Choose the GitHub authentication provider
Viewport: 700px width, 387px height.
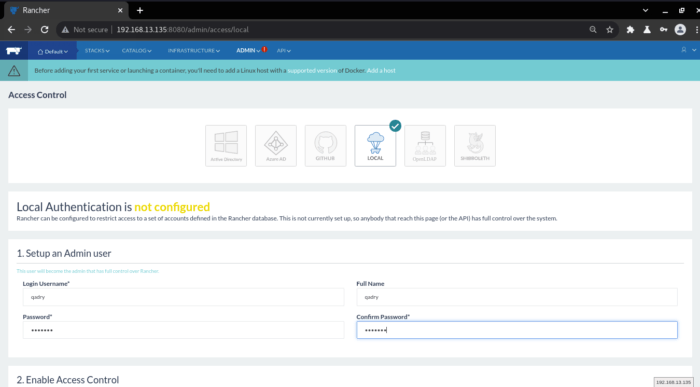tap(325, 146)
